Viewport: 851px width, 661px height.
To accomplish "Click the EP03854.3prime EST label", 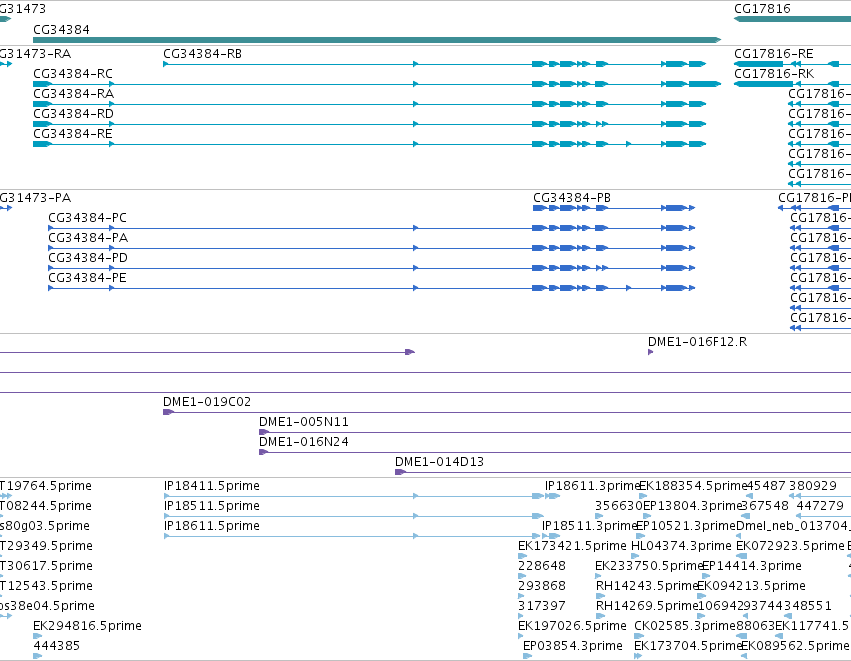I will (x=573, y=646).
